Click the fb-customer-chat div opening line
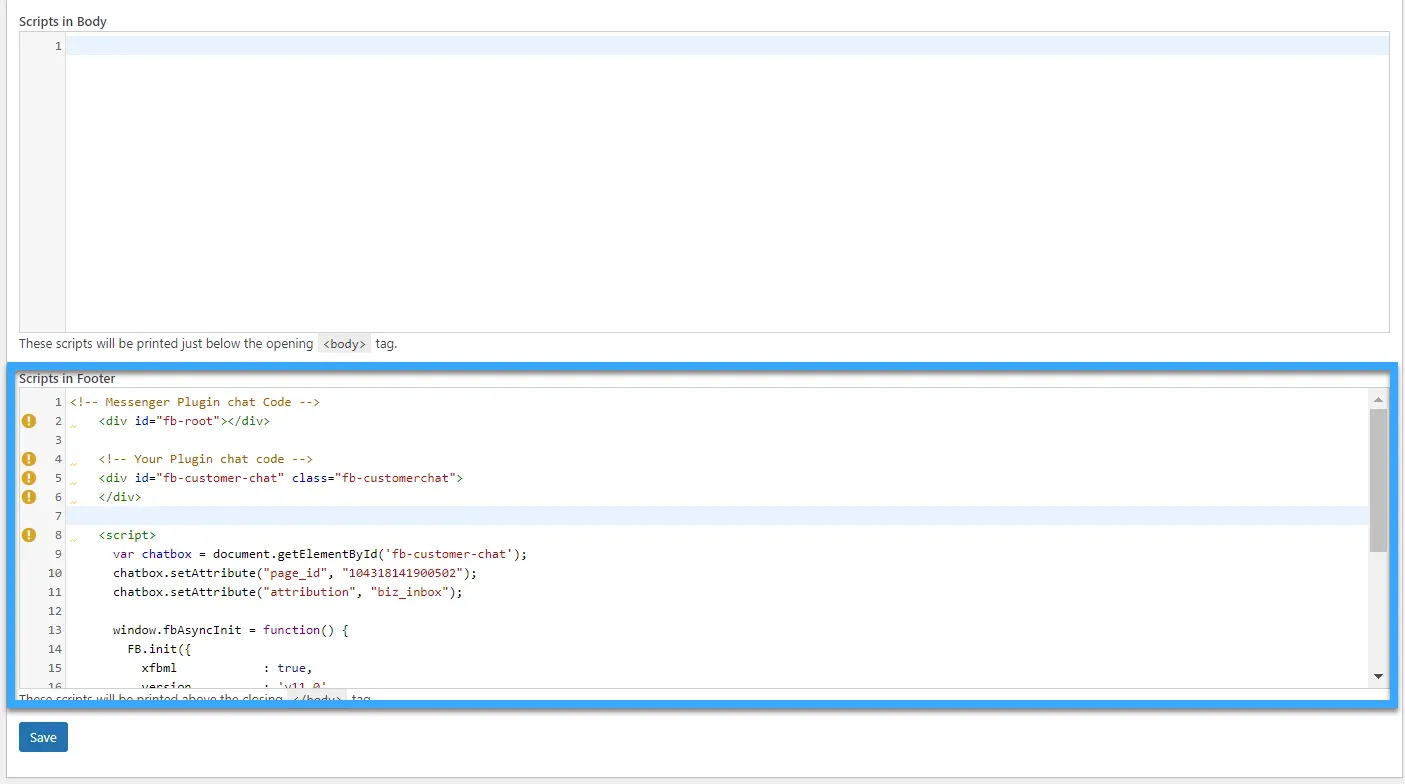The height and width of the screenshot is (784, 1405). (281, 478)
